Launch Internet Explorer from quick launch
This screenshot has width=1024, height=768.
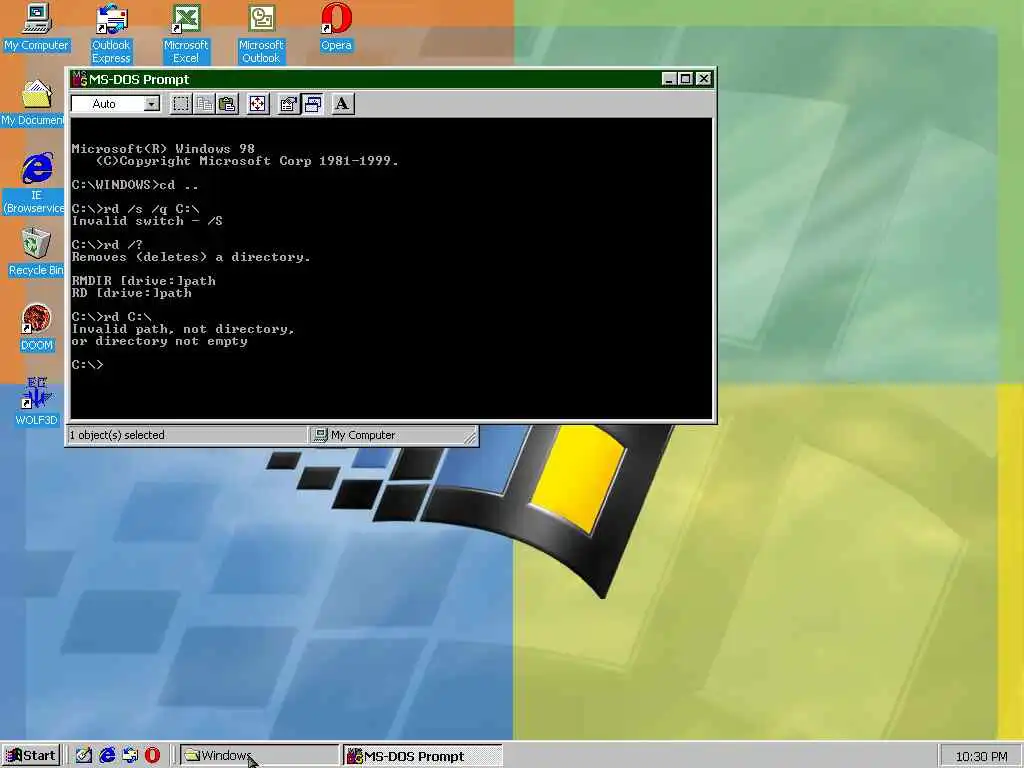(x=107, y=756)
